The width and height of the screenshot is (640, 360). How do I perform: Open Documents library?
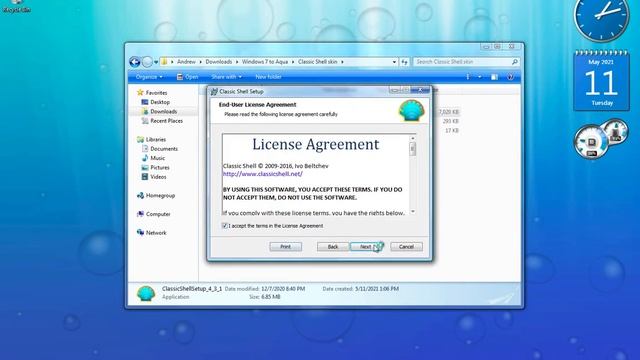click(x=164, y=149)
